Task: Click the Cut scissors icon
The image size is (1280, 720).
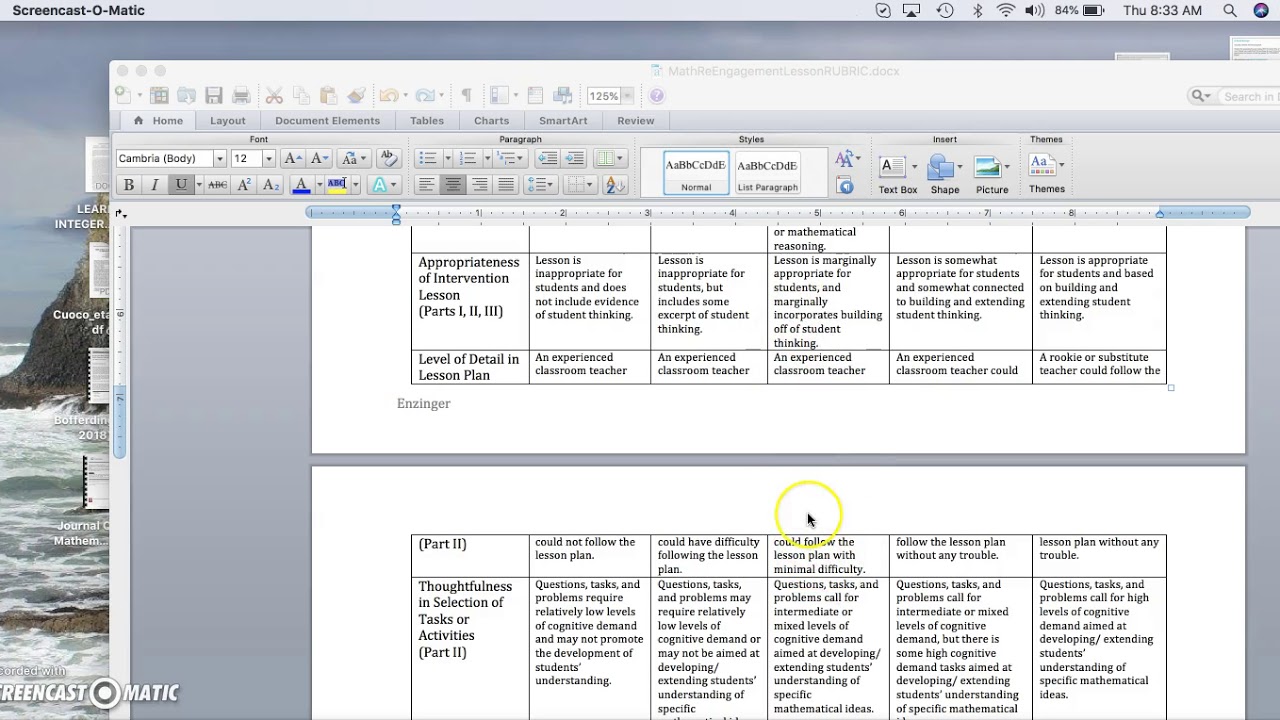Action: [x=274, y=96]
